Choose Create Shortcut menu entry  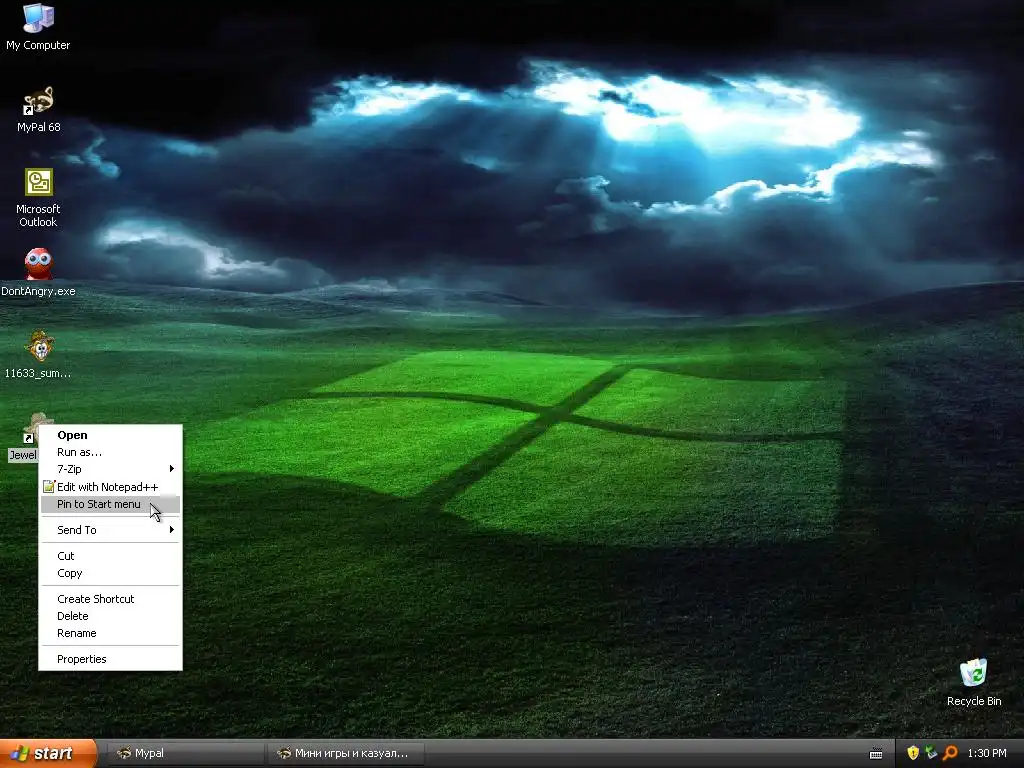click(x=110, y=599)
